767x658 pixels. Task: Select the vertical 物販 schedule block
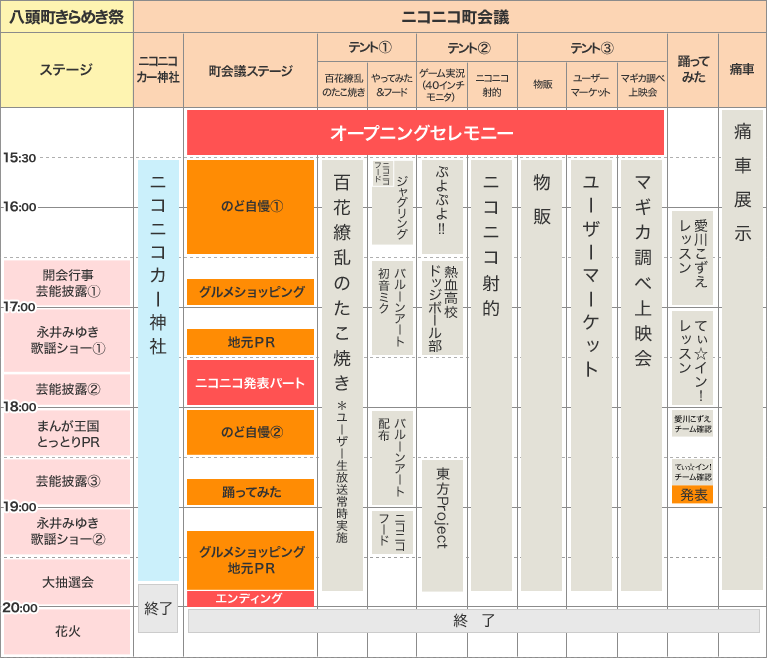tap(541, 375)
